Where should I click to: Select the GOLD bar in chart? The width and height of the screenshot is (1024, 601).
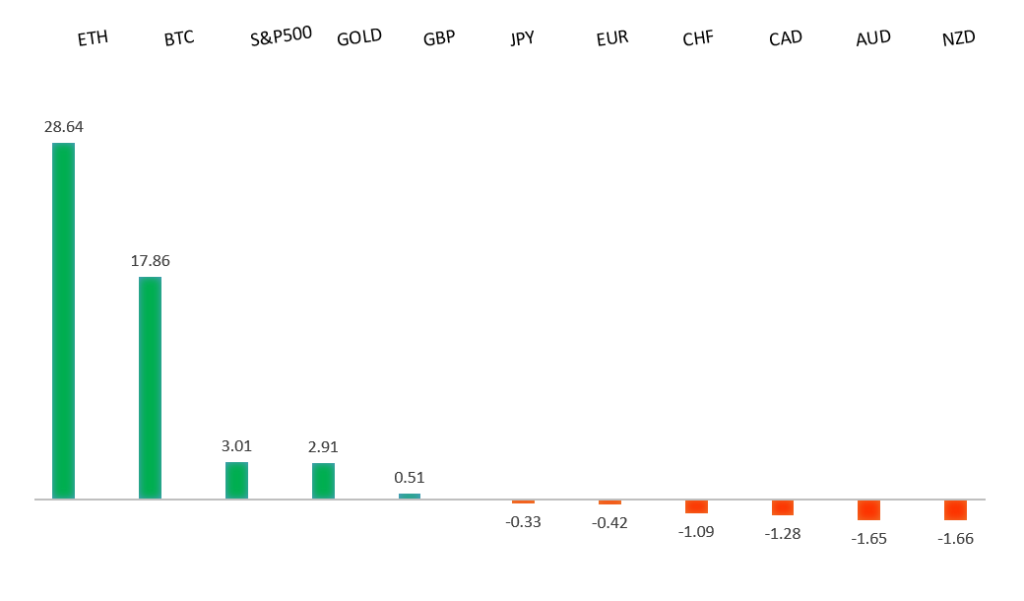(x=323, y=480)
